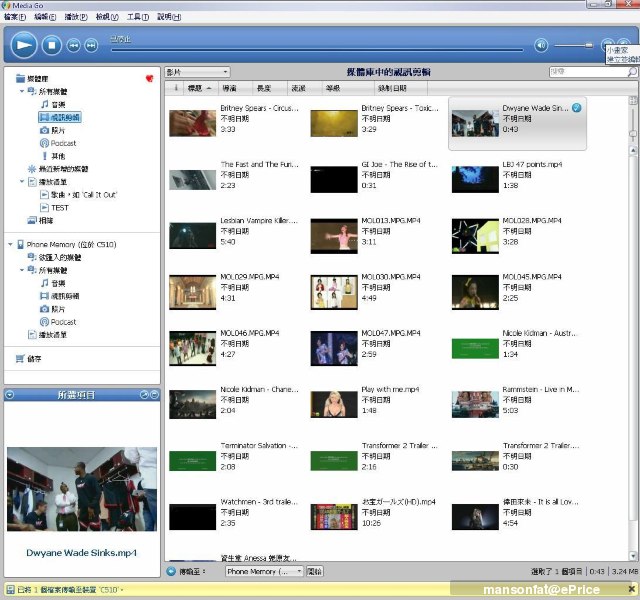
Task: Stop playback with the Stop button
Action: pos(52,45)
